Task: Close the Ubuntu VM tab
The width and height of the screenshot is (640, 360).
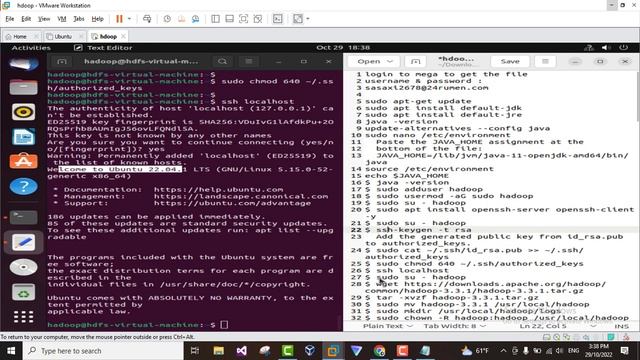Action: tap(82, 36)
